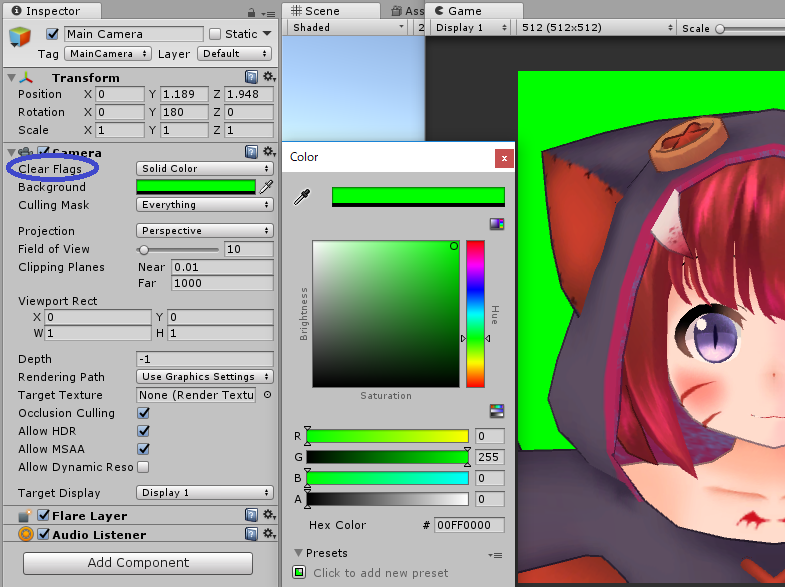The height and width of the screenshot is (587, 785).
Task: Enable Allow Dynamic Resolution checkbox
Action: [x=143, y=467]
